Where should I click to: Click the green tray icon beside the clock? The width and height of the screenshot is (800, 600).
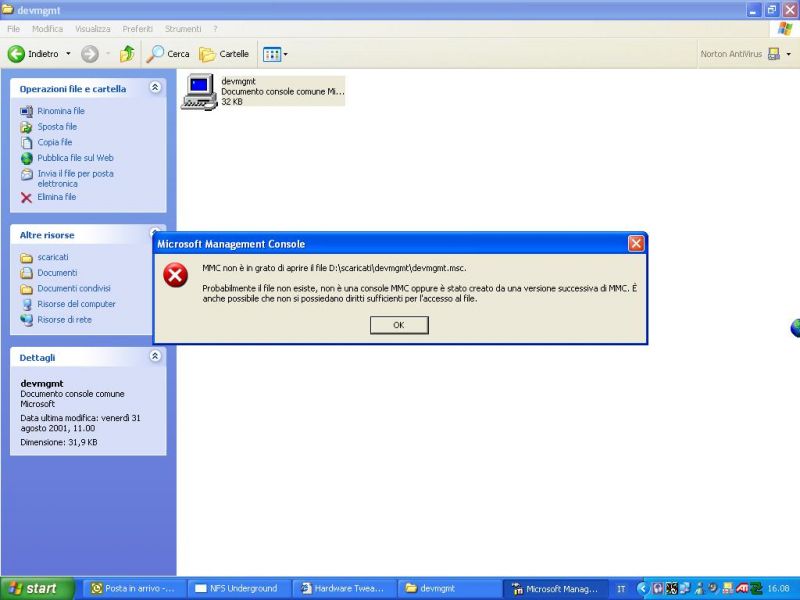(756, 589)
